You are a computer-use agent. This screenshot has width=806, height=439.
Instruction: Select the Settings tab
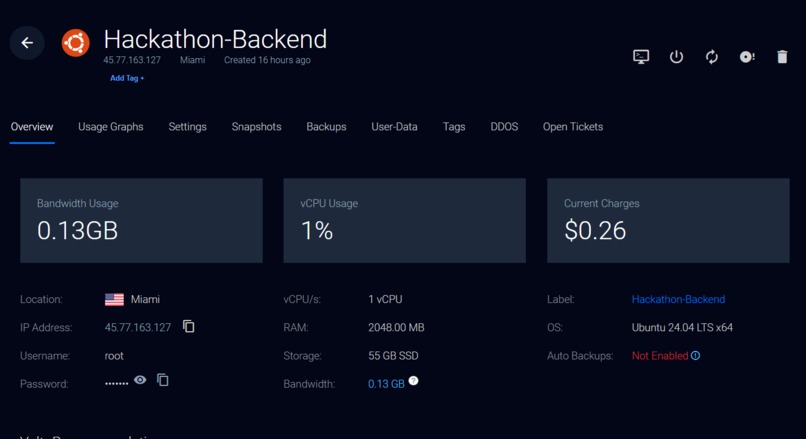[x=188, y=127]
